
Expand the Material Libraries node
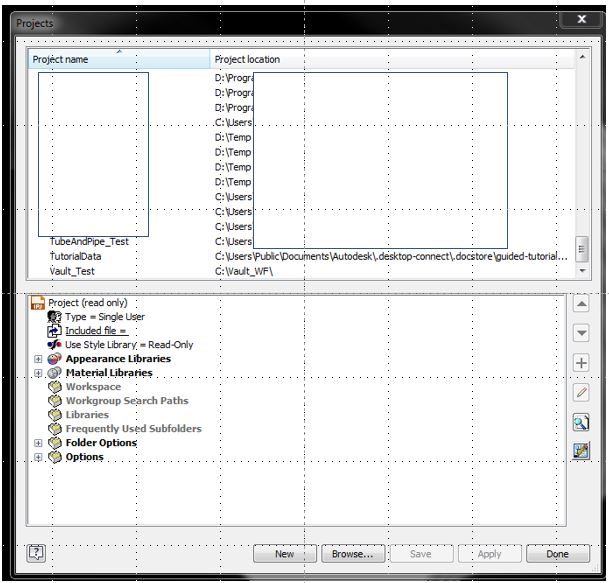point(38,373)
